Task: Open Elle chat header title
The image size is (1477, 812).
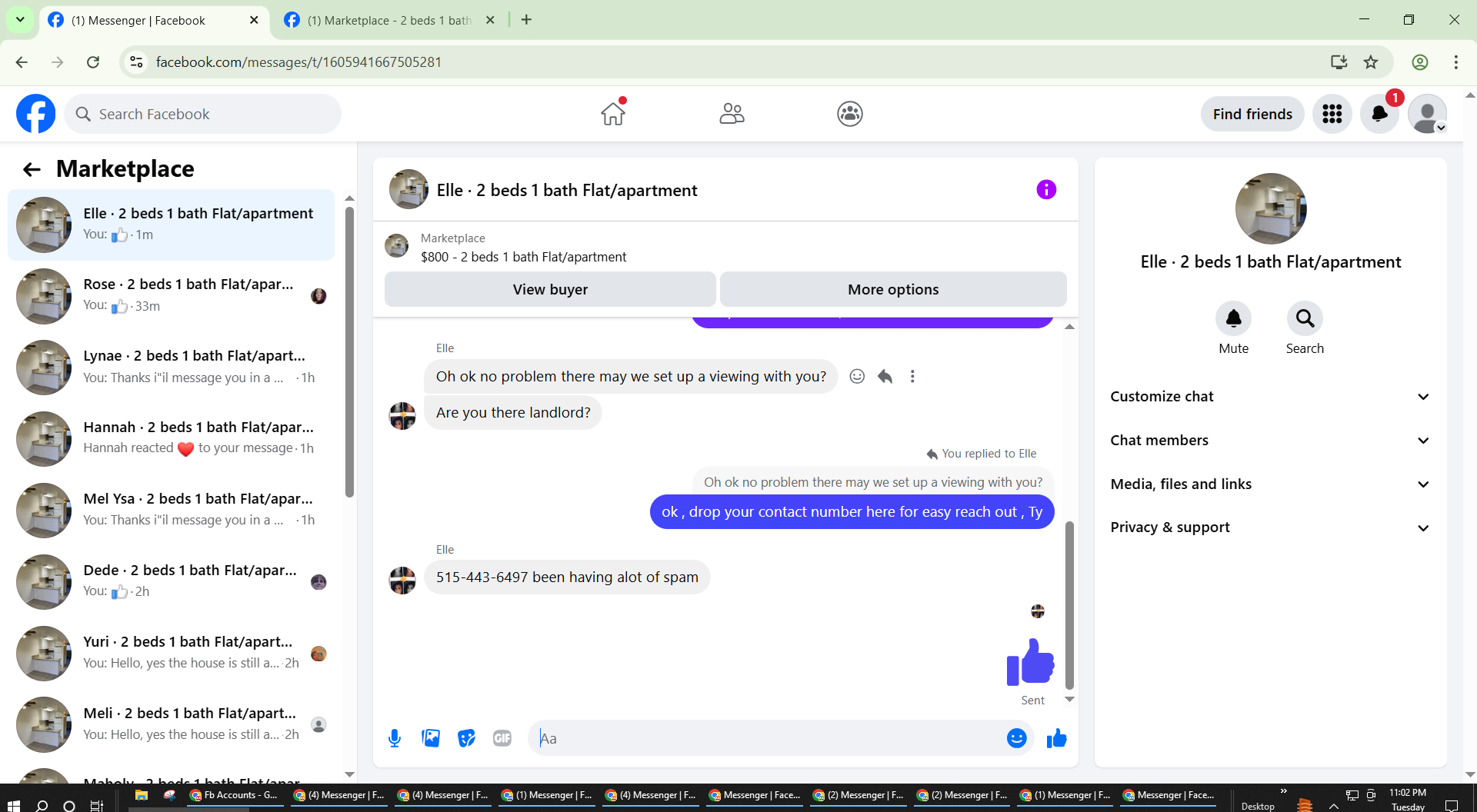Action: coord(567,190)
